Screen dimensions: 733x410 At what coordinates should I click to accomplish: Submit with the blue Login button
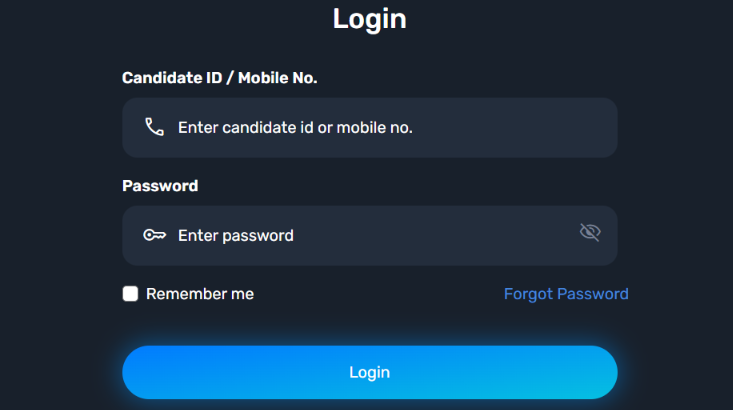coord(370,372)
